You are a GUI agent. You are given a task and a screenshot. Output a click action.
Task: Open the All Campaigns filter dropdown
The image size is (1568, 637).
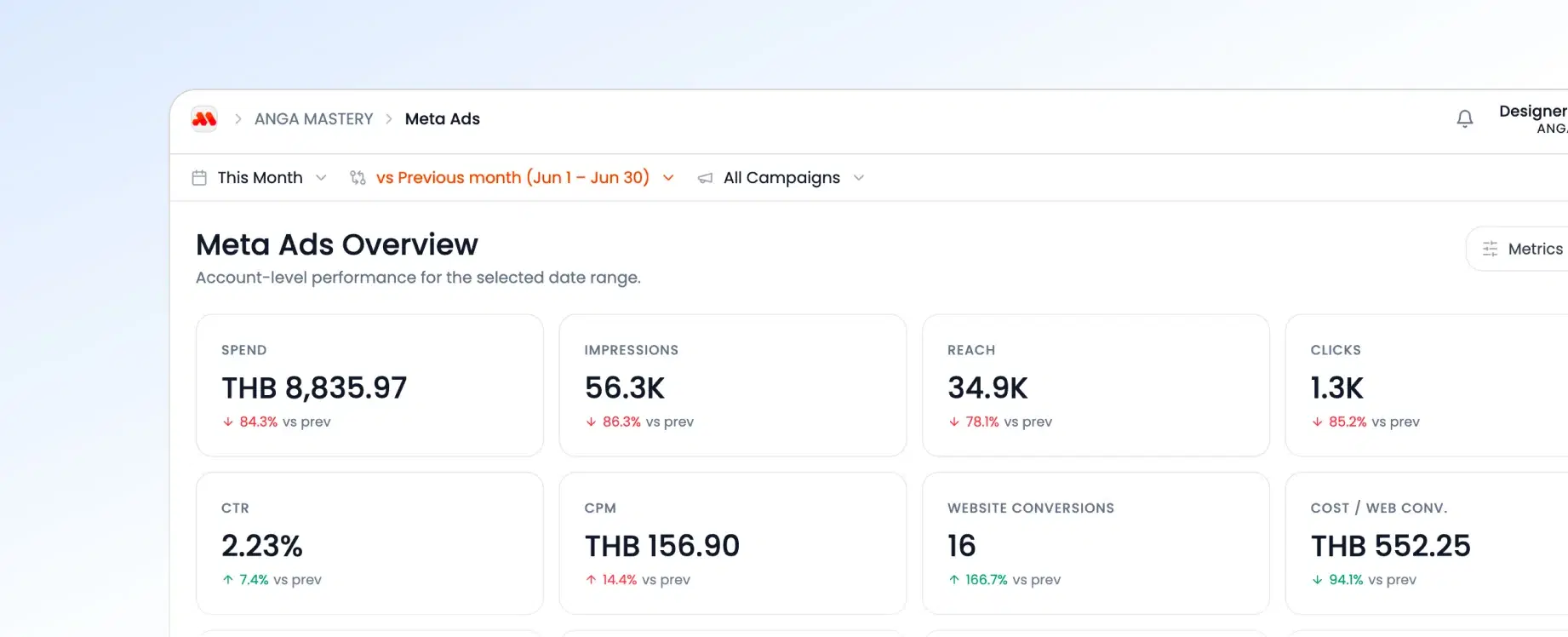[x=781, y=178]
